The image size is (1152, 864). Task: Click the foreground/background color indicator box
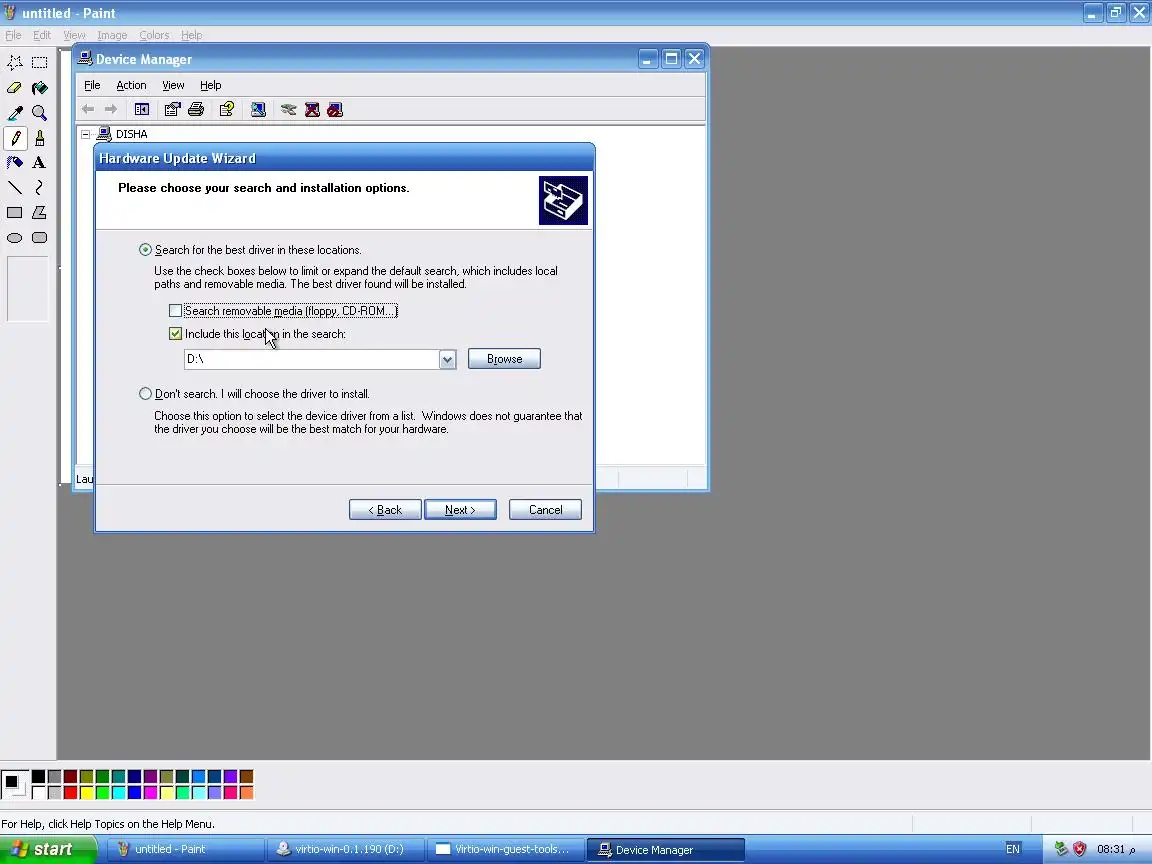pyautogui.click(x=15, y=785)
